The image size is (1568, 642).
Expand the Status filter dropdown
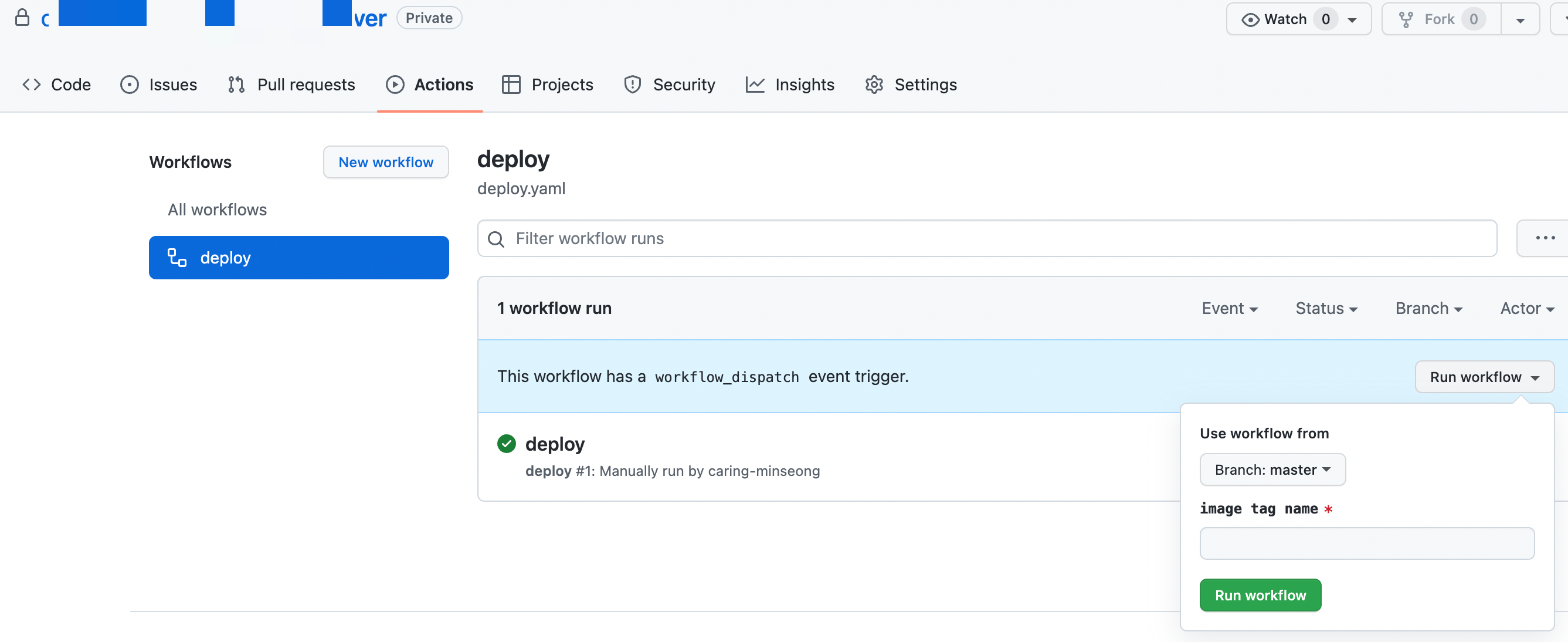(1326, 308)
